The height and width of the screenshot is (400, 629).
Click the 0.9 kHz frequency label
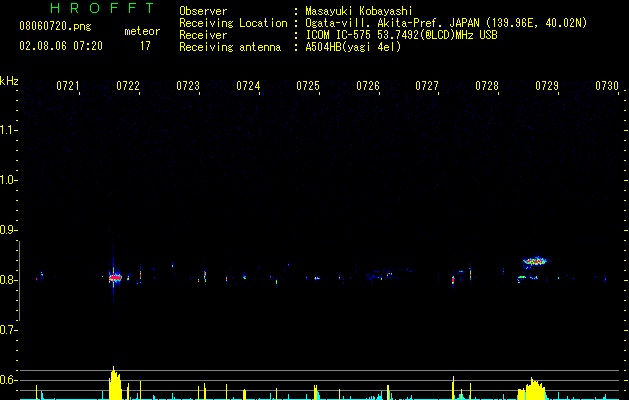(x=8, y=230)
